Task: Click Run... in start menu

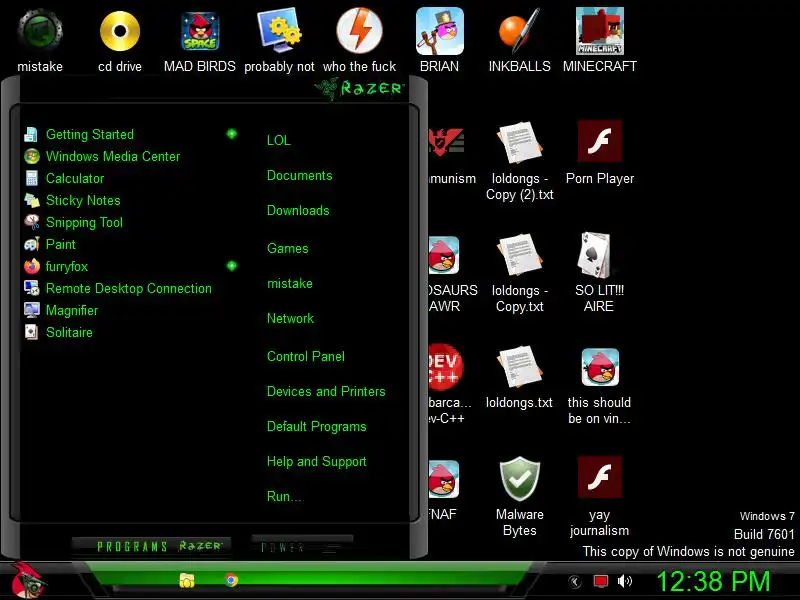Action: 284,496
